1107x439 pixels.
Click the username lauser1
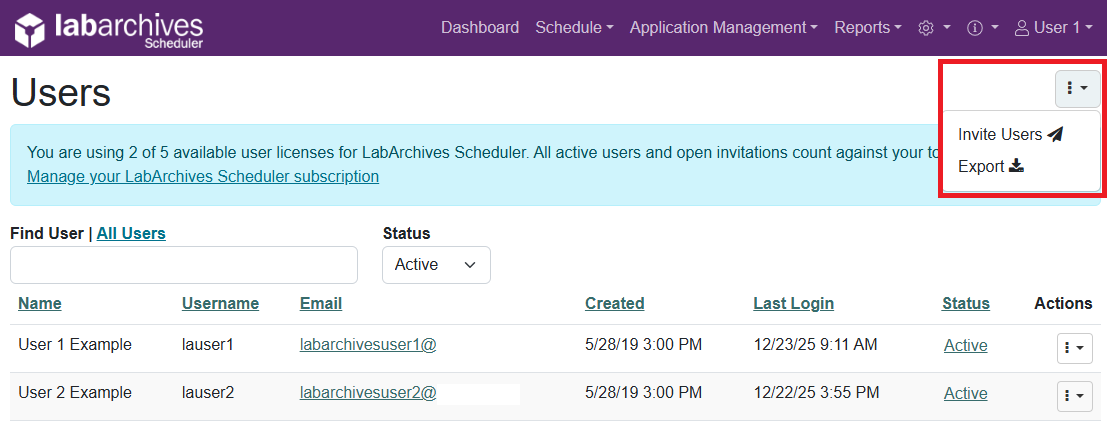[208, 345]
